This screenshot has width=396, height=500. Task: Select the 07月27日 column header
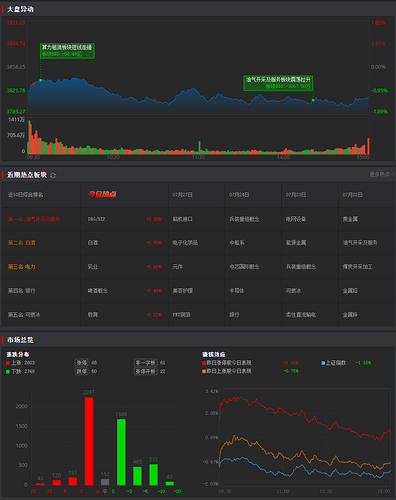182,195
